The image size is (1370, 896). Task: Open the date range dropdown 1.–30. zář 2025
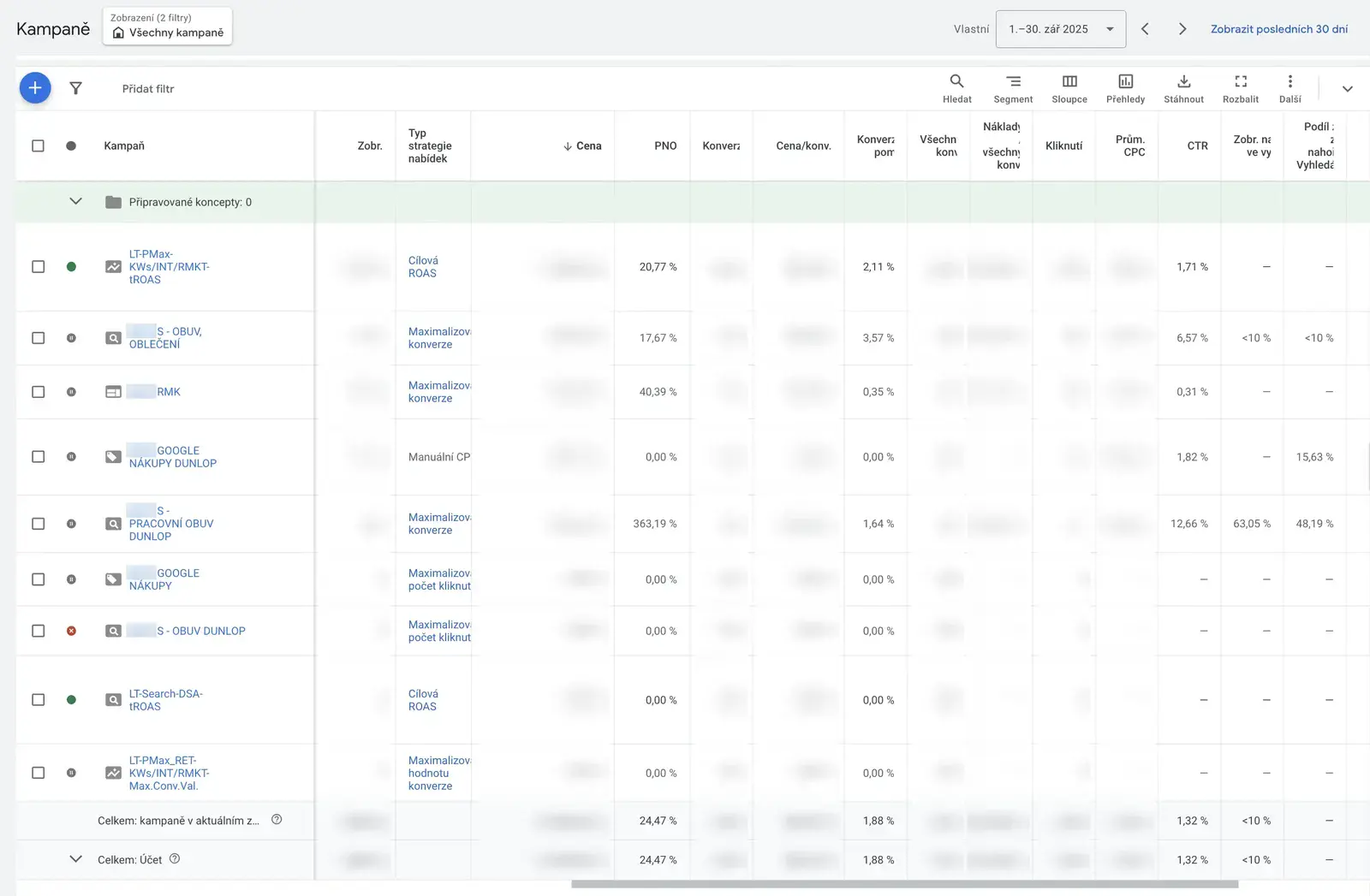point(1060,29)
